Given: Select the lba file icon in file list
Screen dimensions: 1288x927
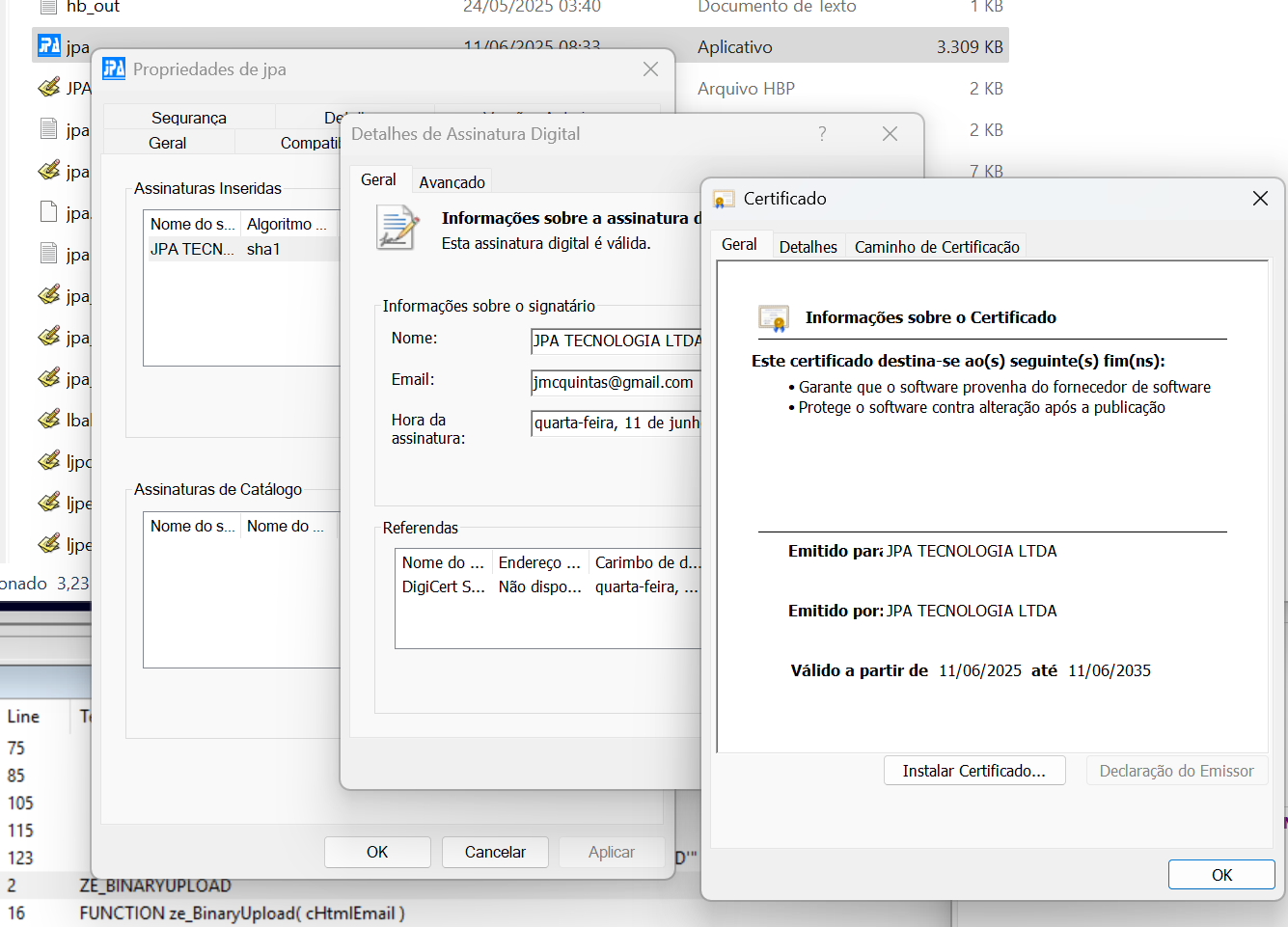Looking at the screenshot, I should pyautogui.click(x=49, y=420).
